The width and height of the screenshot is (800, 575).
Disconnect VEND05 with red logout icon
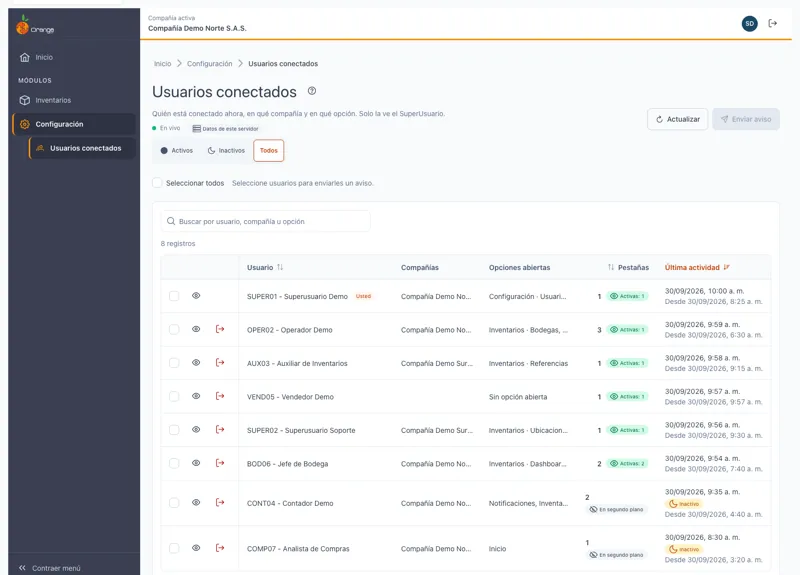point(220,396)
